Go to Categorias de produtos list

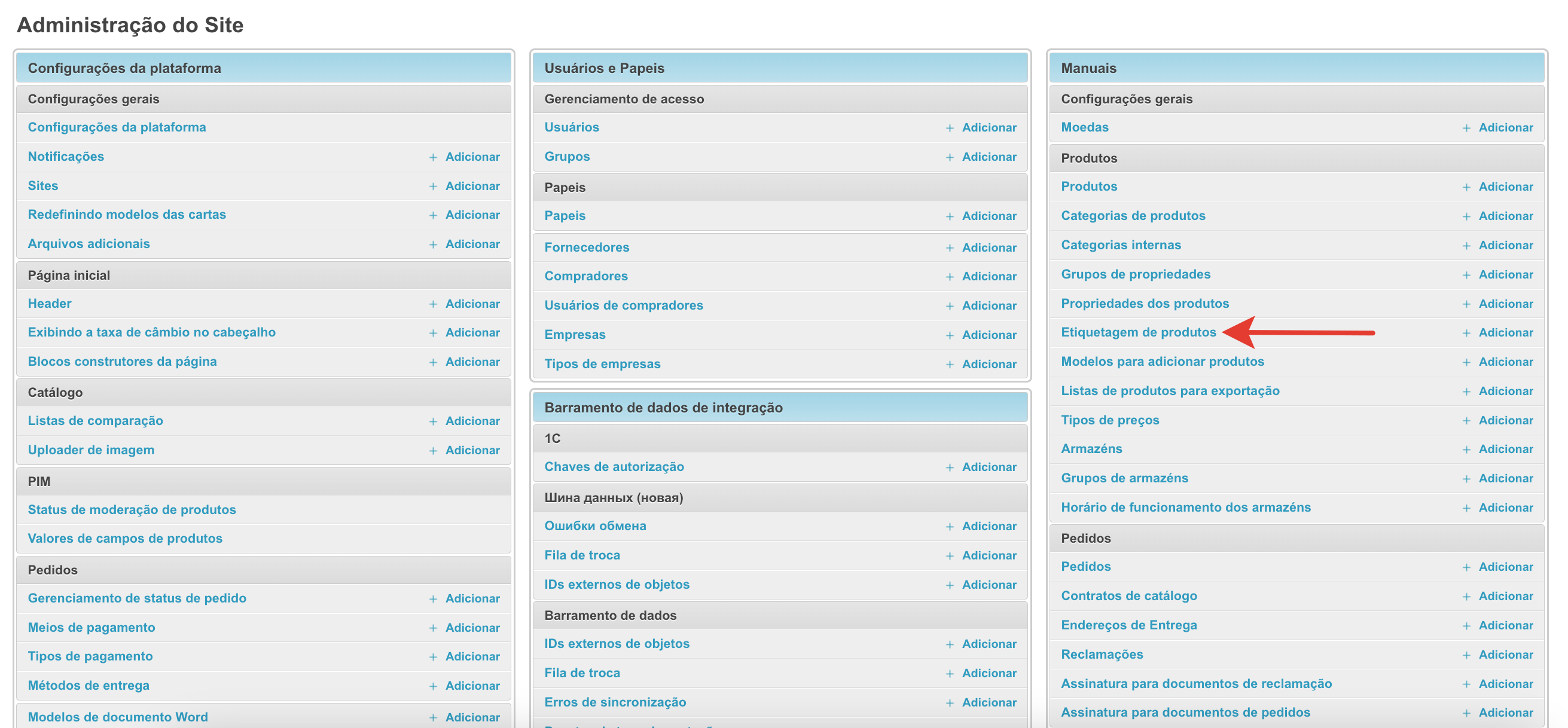[x=1133, y=216]
